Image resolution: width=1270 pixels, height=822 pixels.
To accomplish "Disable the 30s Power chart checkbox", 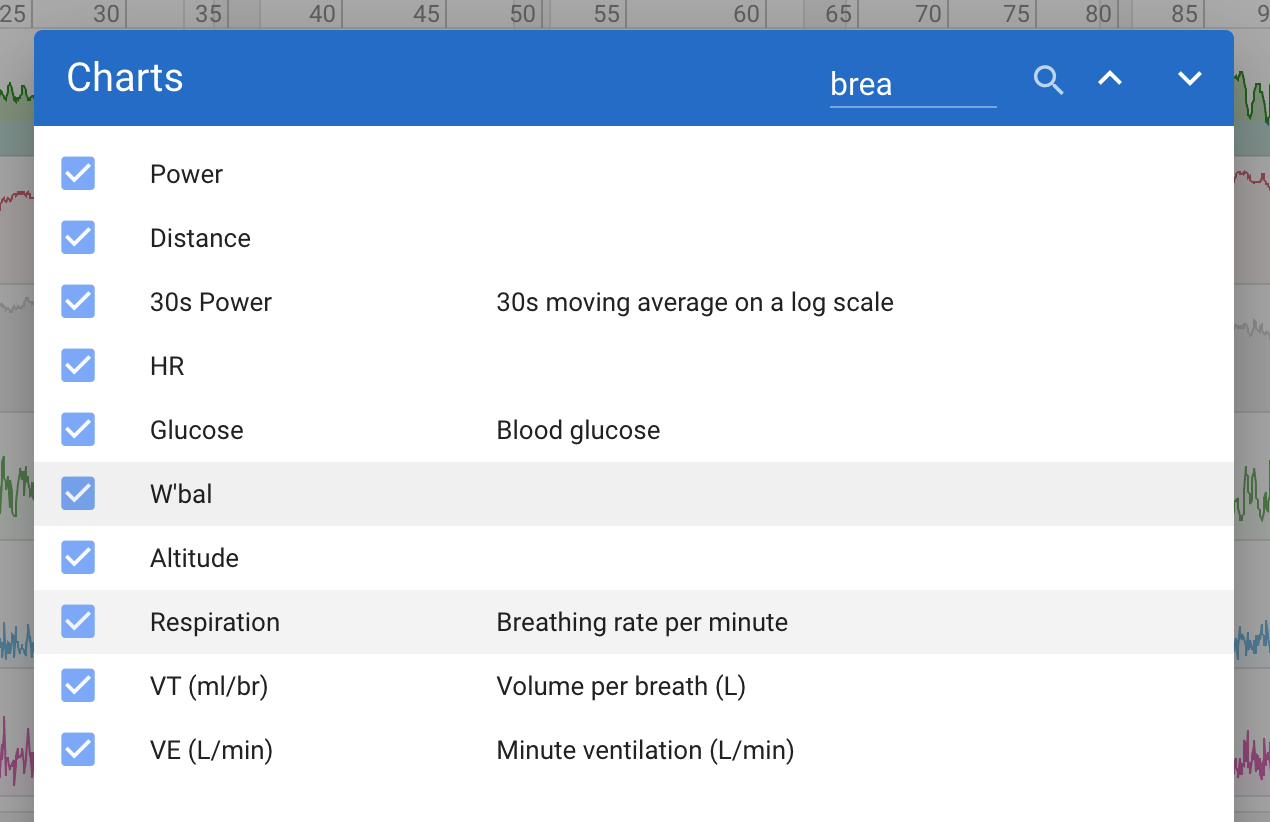I will [x=78, y=301].
